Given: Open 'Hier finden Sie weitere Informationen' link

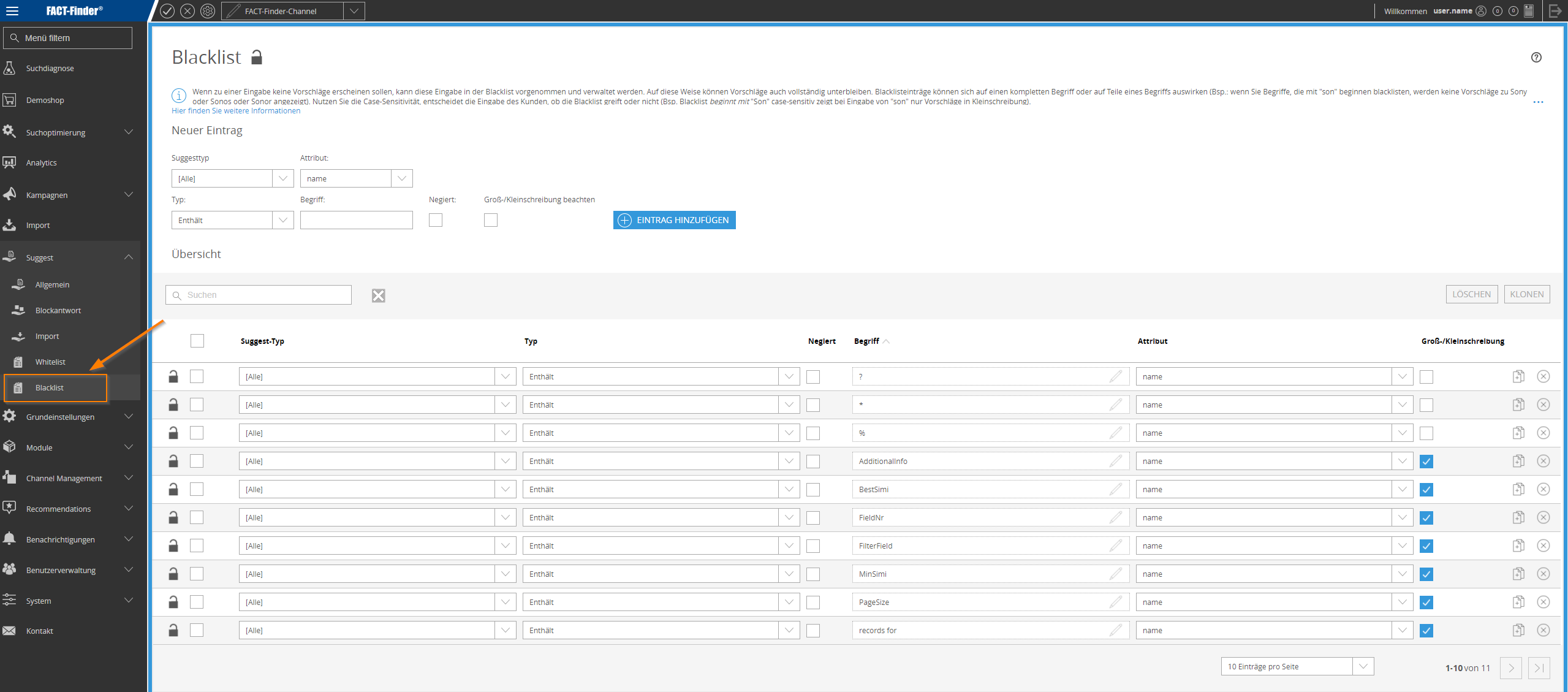Looking at the screenshot, I should pyautogui.click(x=236, y=111).
